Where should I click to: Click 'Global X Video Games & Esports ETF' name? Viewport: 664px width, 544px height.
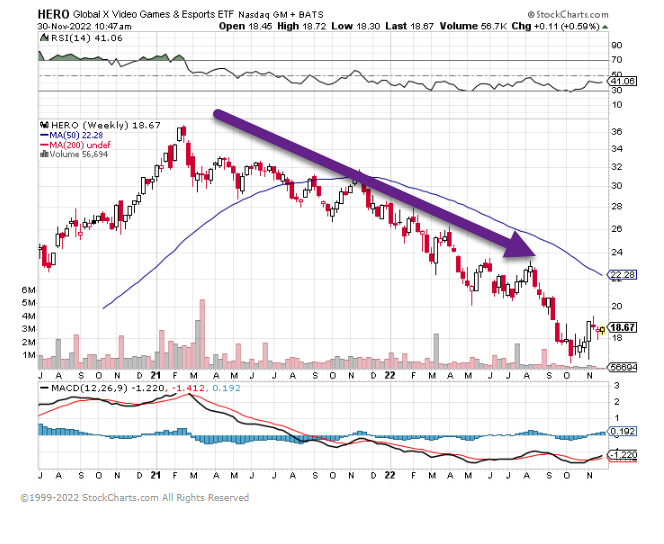[153, 14]
